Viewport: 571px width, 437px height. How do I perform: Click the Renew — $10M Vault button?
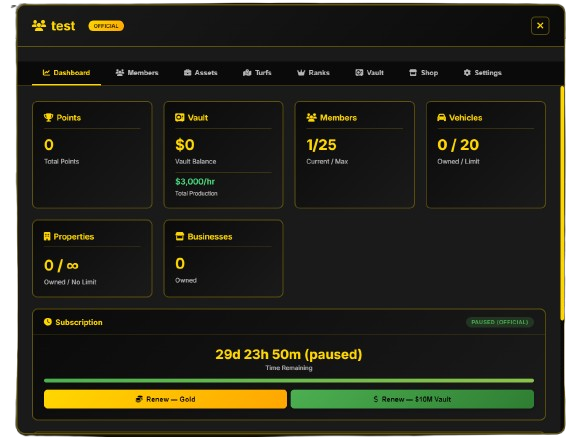pyautogui.click(x=412, y=399)
